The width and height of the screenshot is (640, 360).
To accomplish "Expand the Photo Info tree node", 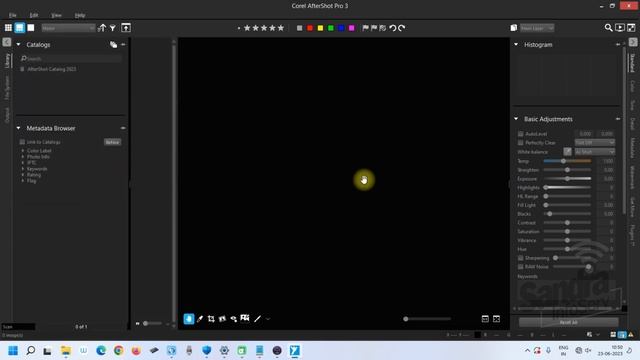I will [23, 157].
